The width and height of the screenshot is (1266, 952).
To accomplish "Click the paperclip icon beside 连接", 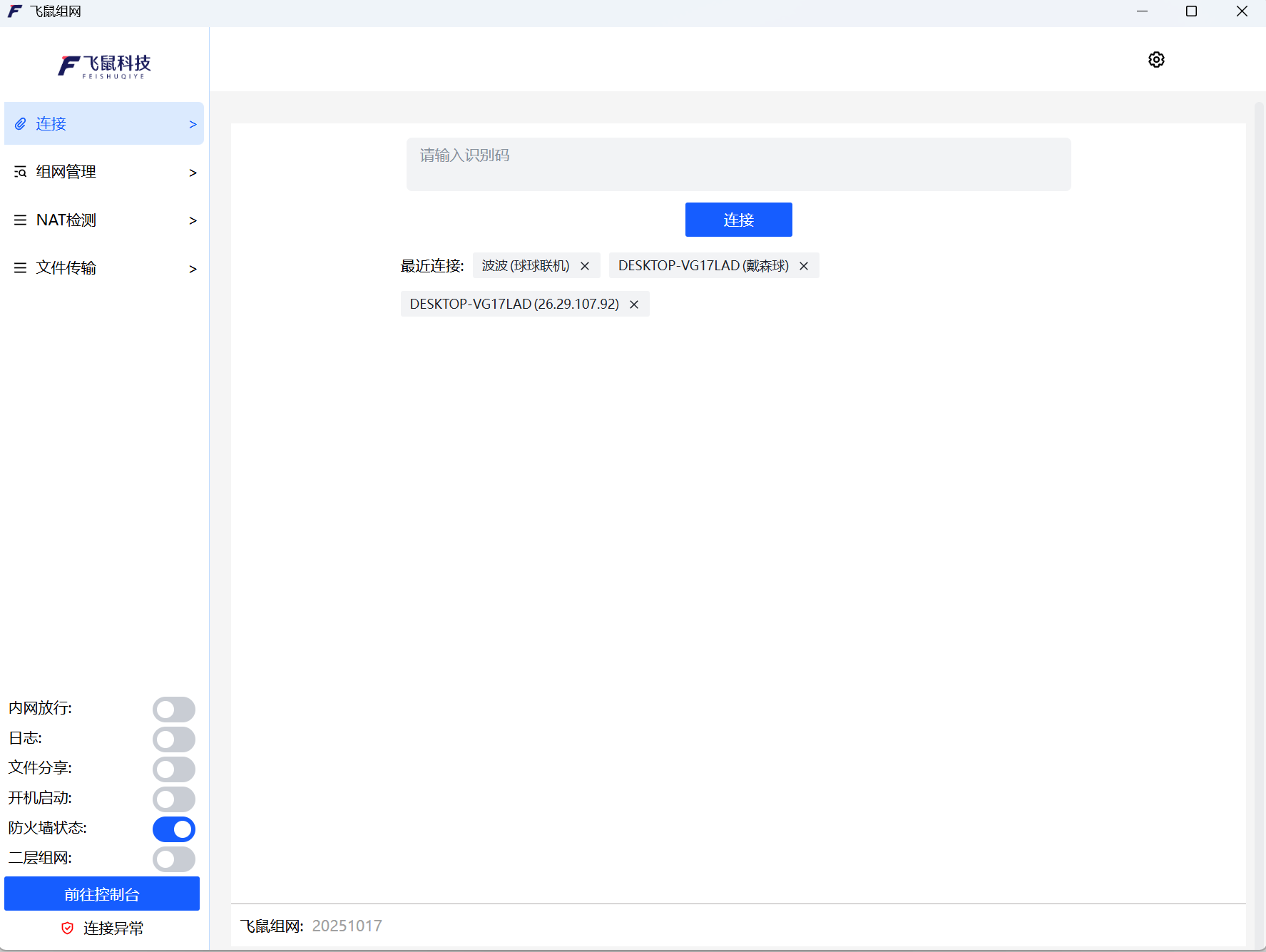I will click(21, 124).
